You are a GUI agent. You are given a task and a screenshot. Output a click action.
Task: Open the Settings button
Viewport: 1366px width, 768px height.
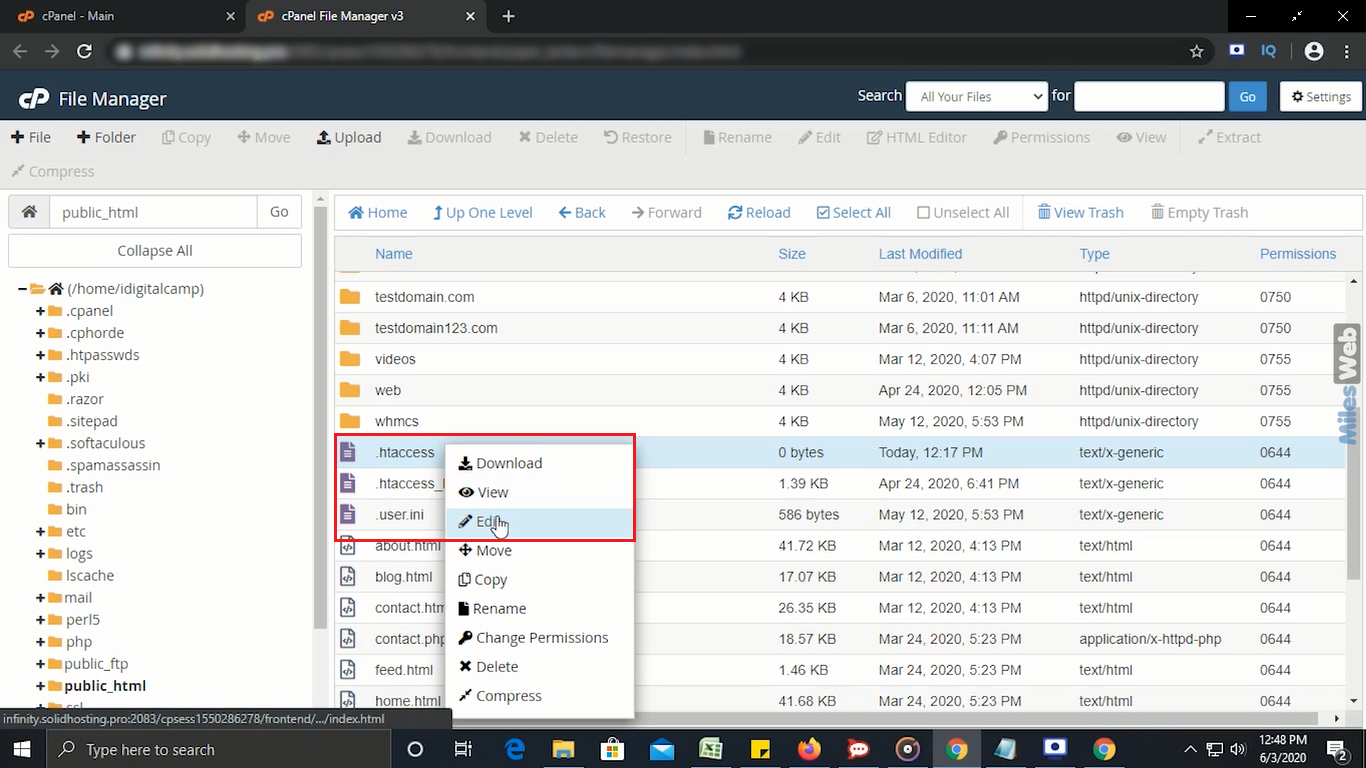1321,96
